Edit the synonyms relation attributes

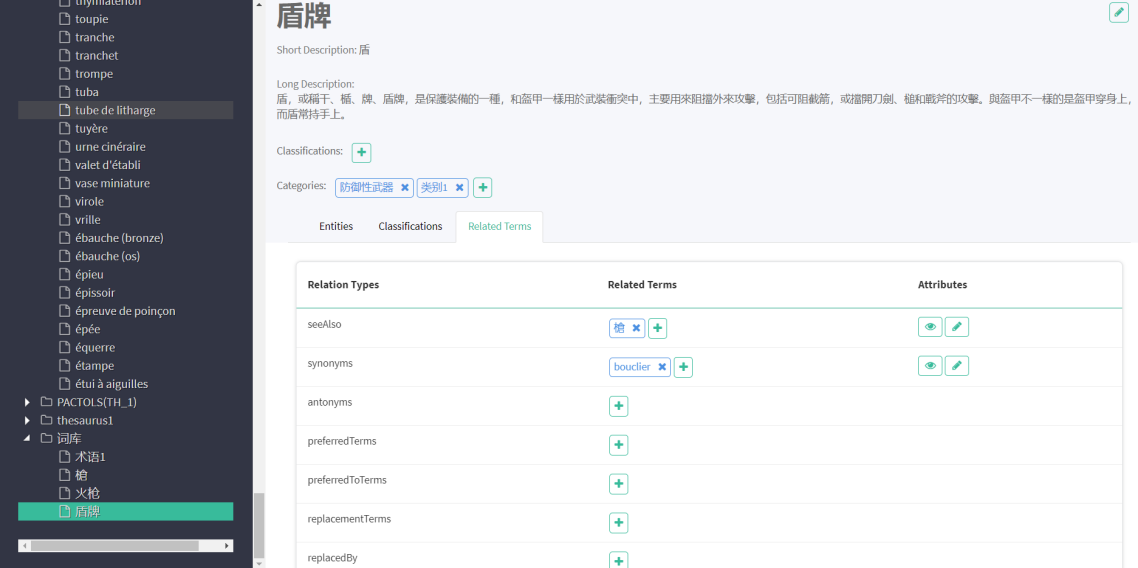(x=957, y=366)
